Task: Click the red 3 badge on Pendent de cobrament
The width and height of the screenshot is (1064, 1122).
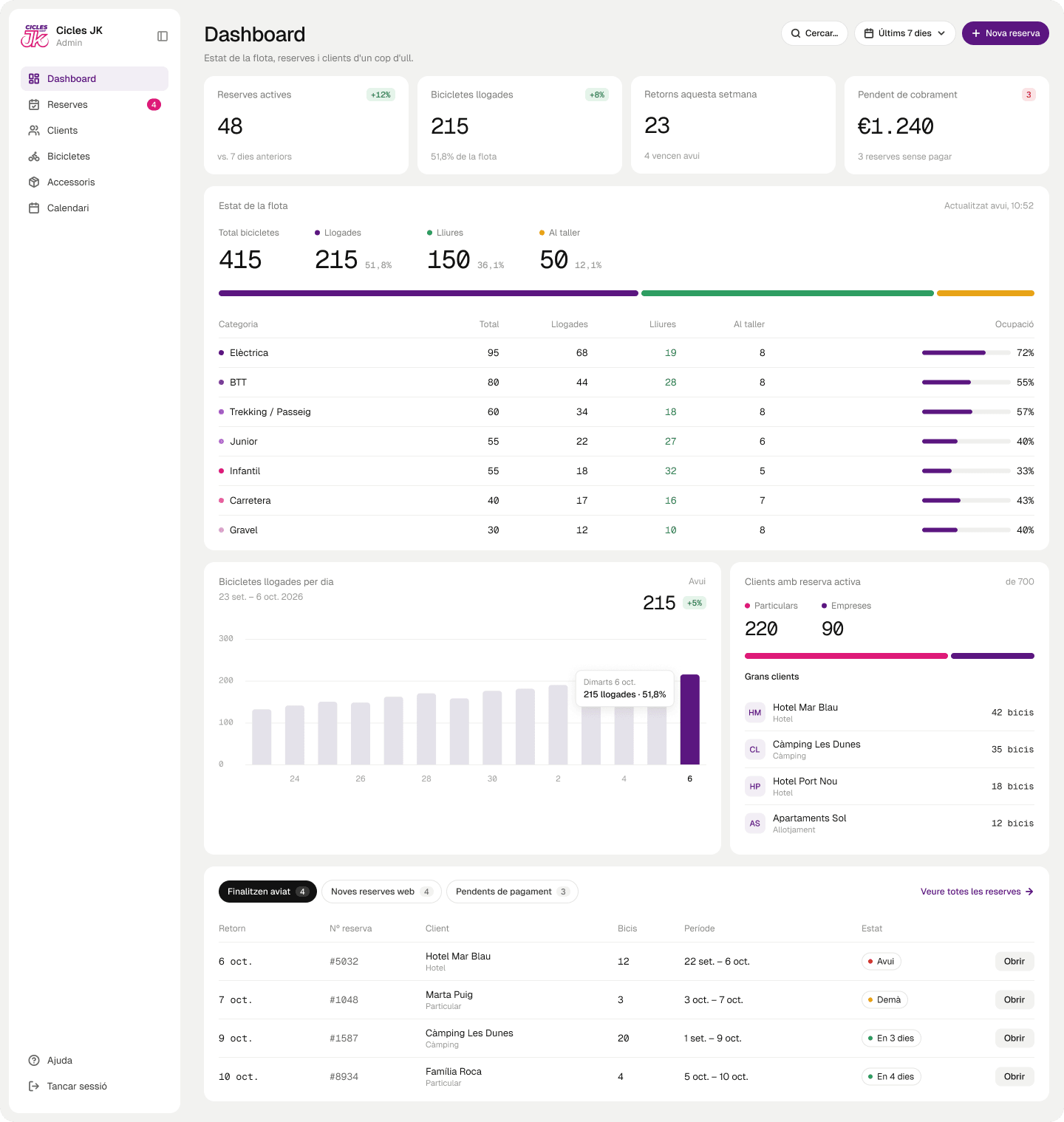Action: pos(1029,95)
